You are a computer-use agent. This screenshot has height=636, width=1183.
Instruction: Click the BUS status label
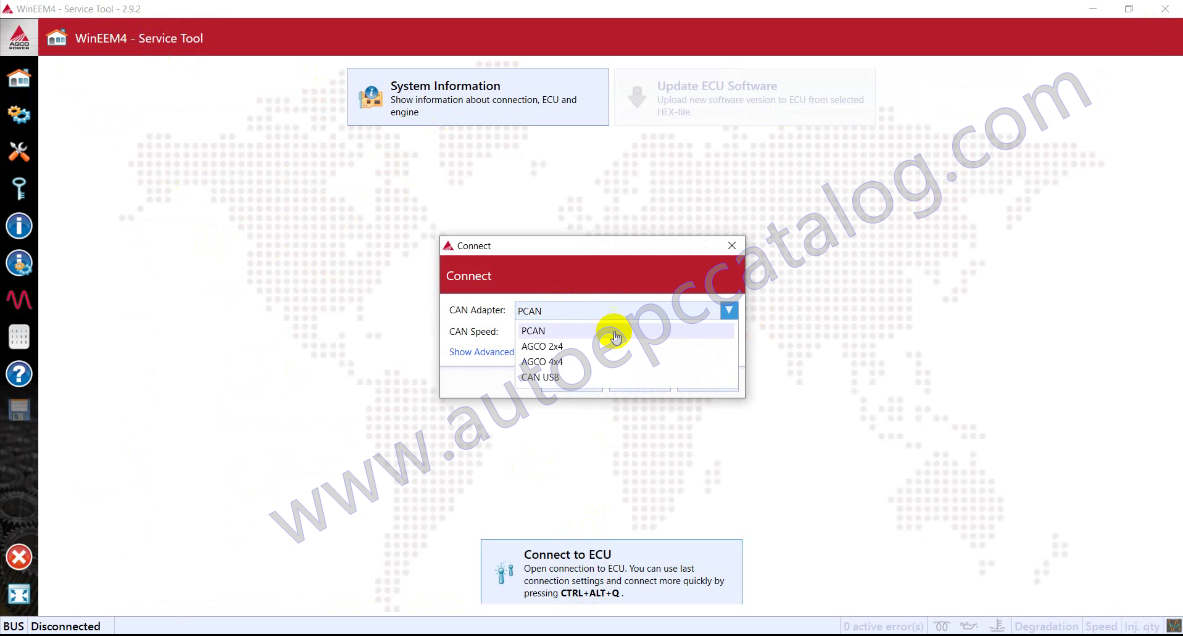point(14,626)
